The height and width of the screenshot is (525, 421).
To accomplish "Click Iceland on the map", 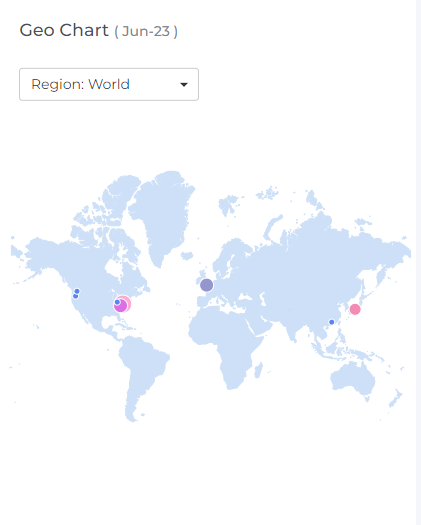I will coord(187,256).
